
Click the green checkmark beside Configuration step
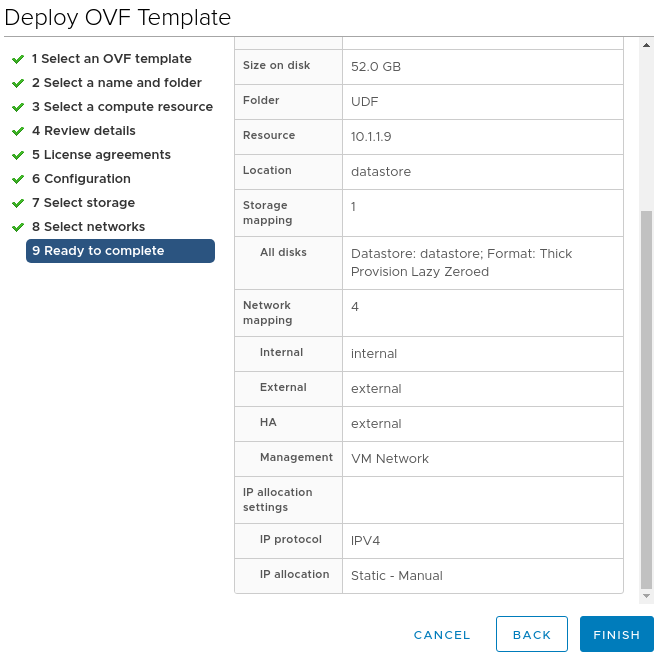click(18, 179)
